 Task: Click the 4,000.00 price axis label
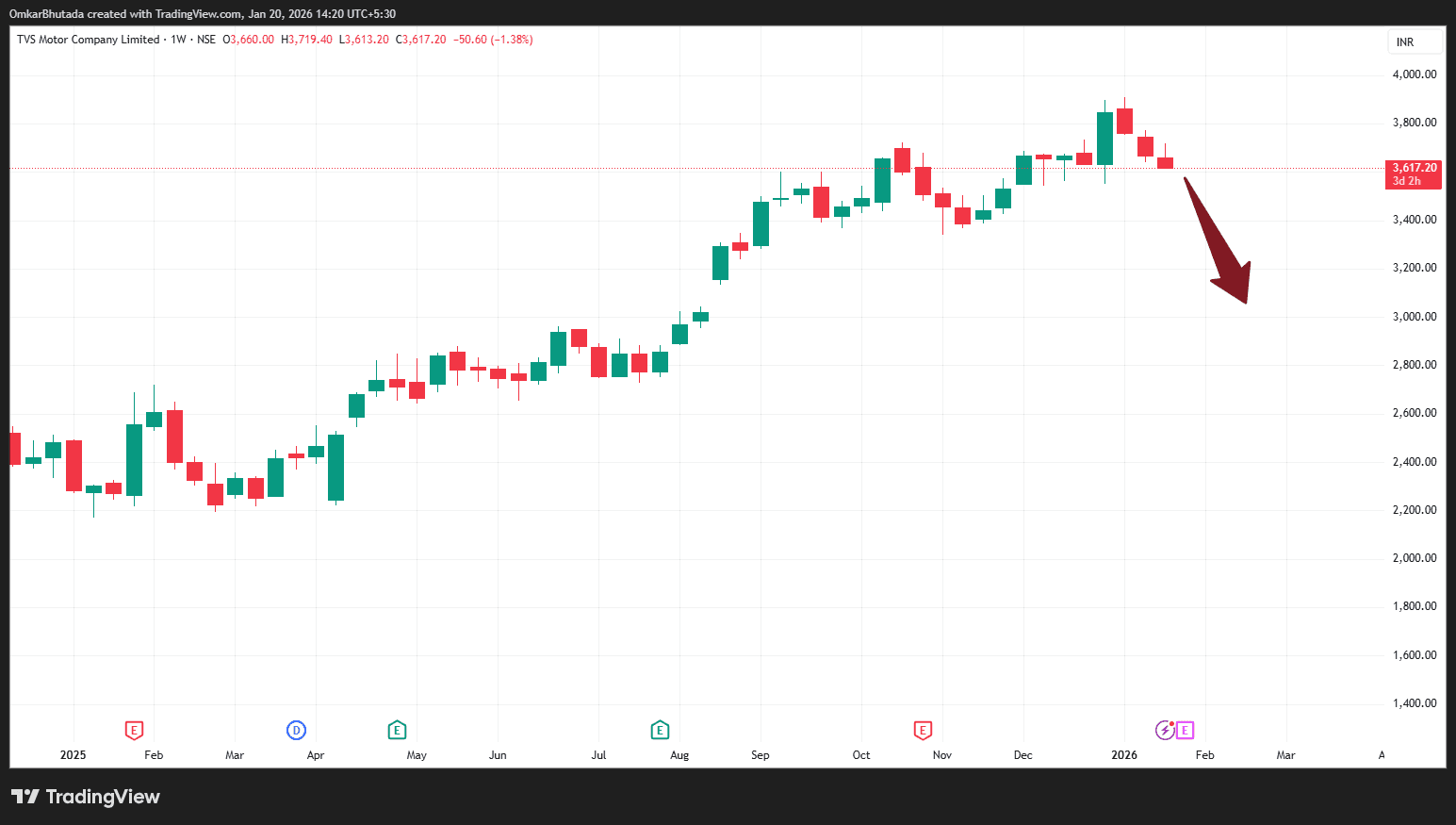coord(1415,74)
